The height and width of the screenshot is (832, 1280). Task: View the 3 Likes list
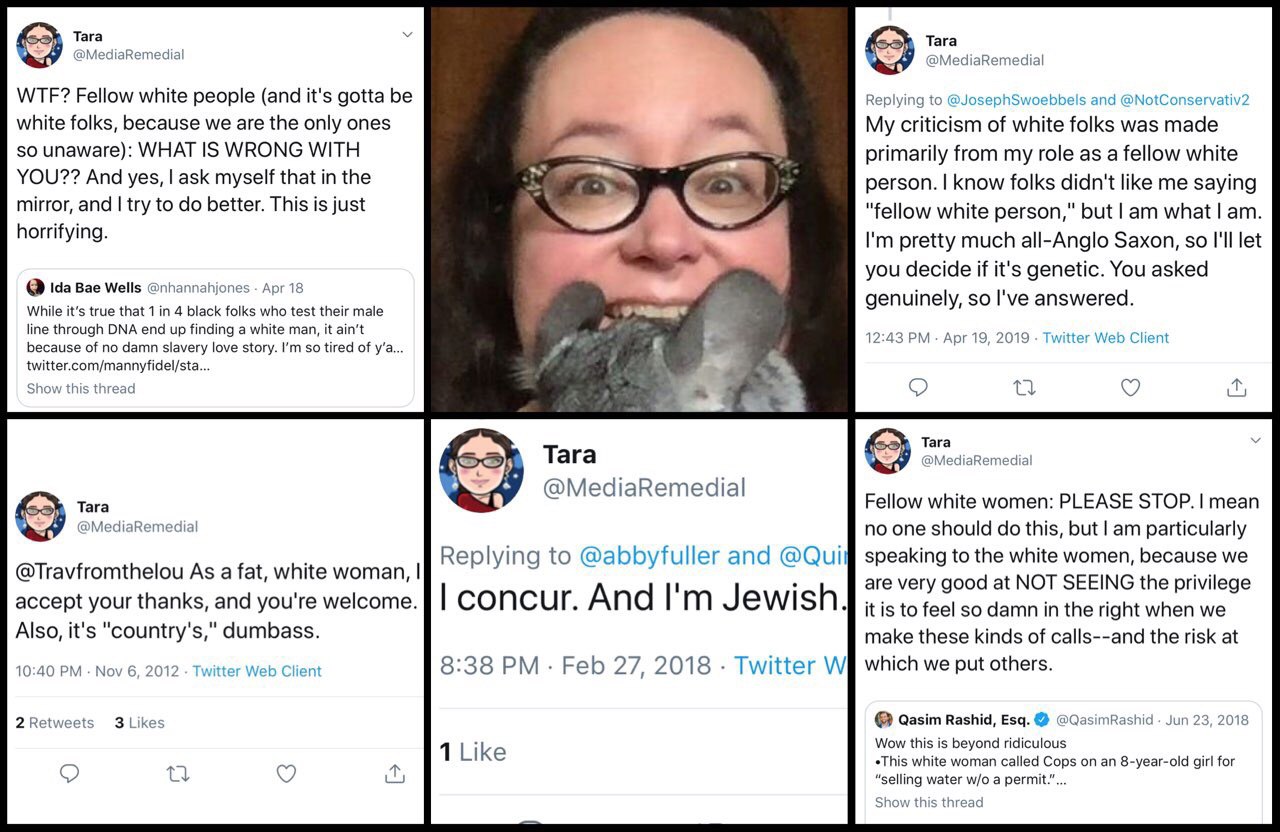[139, 722]
